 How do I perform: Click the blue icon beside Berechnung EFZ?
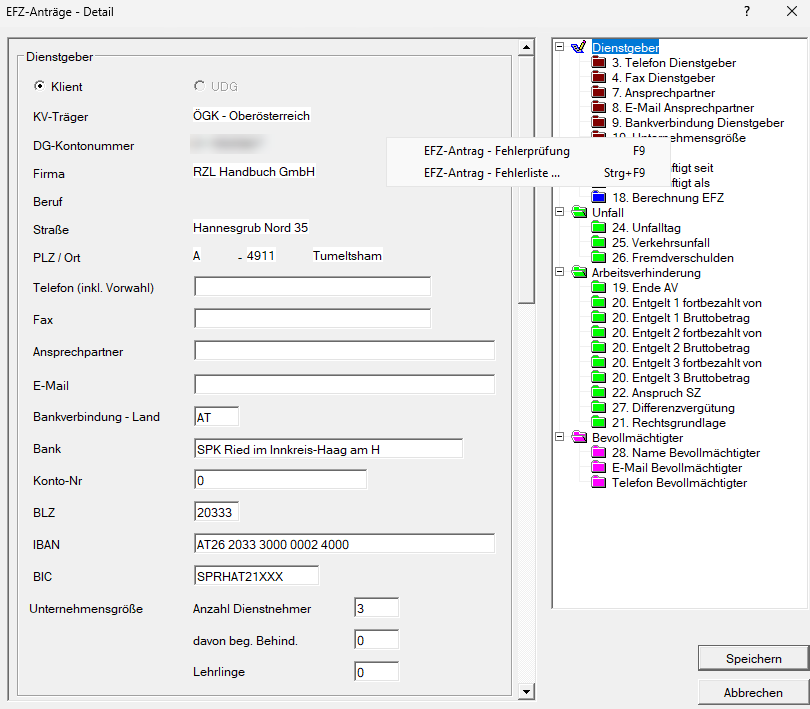point(599,198)
